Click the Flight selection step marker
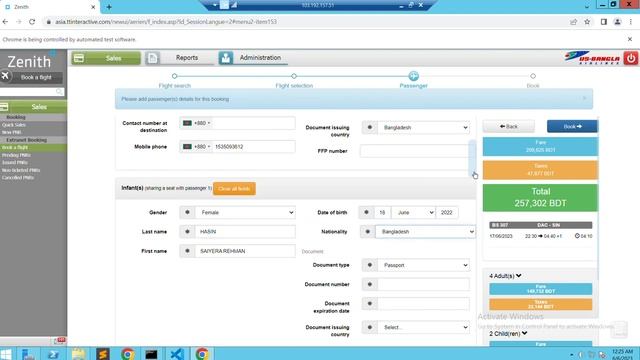The image size is (640, 360). pyautogui.click(x=294, y=76)
